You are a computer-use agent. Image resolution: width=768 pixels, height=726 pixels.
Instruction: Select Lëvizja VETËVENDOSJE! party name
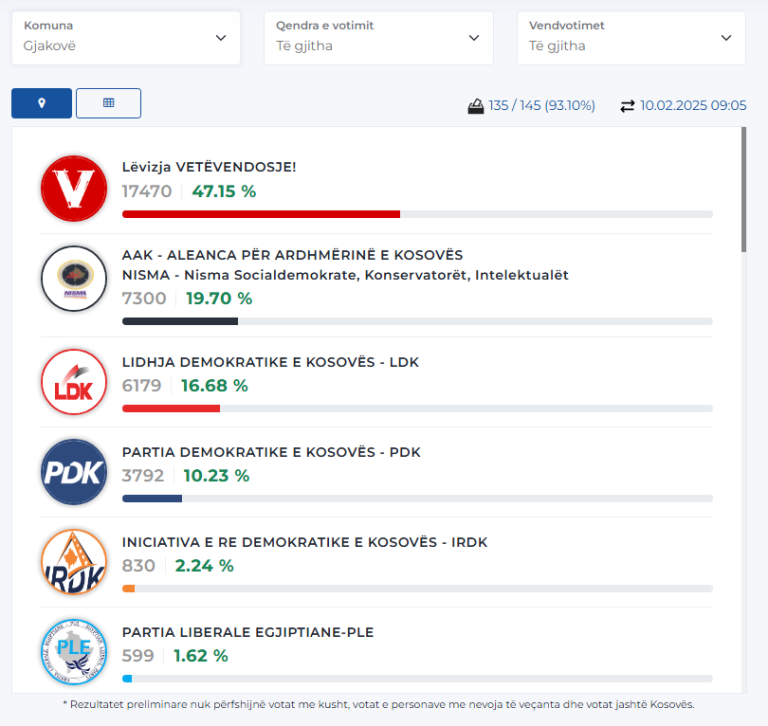point(208,167)
